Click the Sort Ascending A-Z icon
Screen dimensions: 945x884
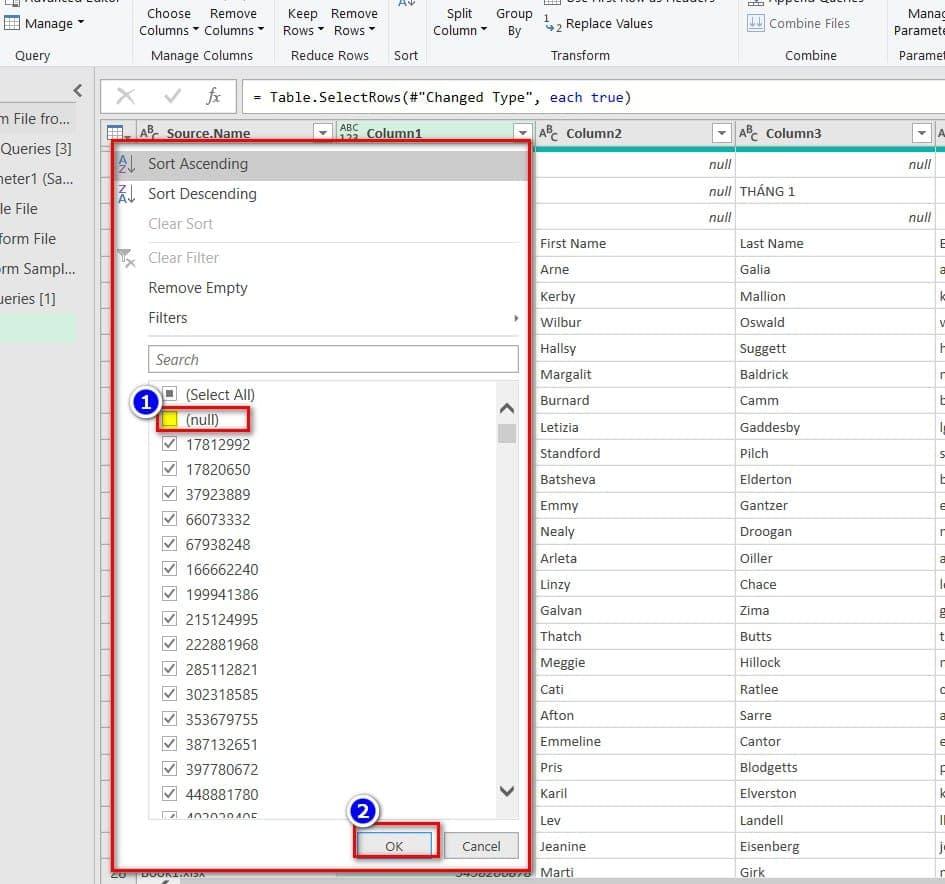126,164
